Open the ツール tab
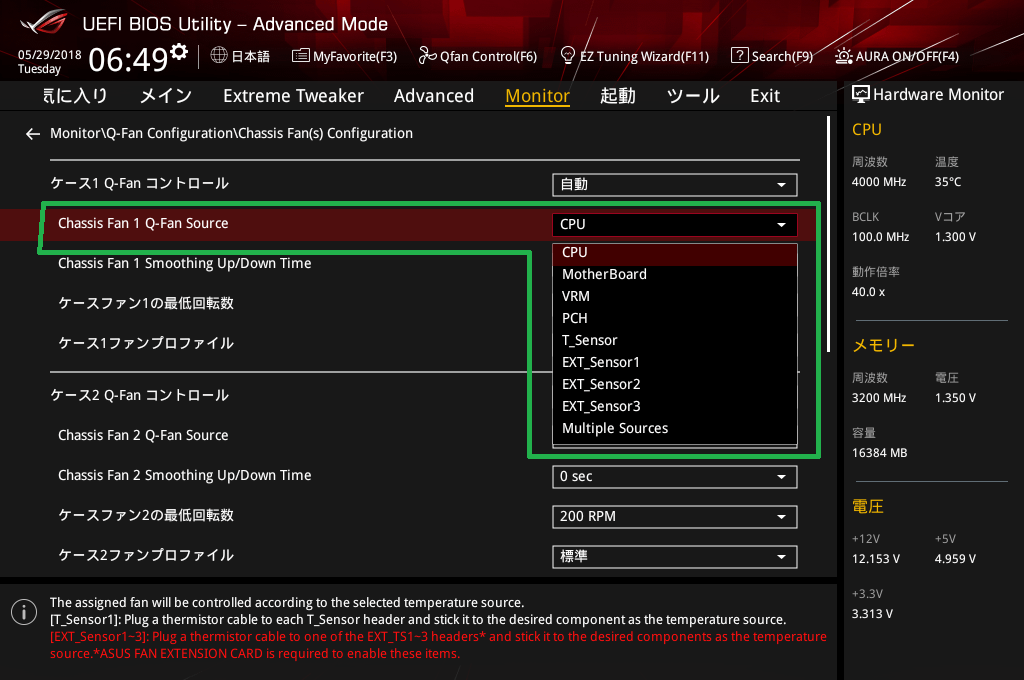The image size is (1024, 680). [693, 96]
